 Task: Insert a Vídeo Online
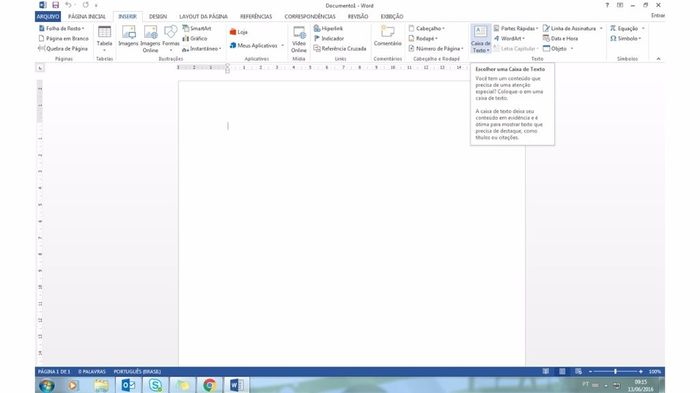click(299, 39)
